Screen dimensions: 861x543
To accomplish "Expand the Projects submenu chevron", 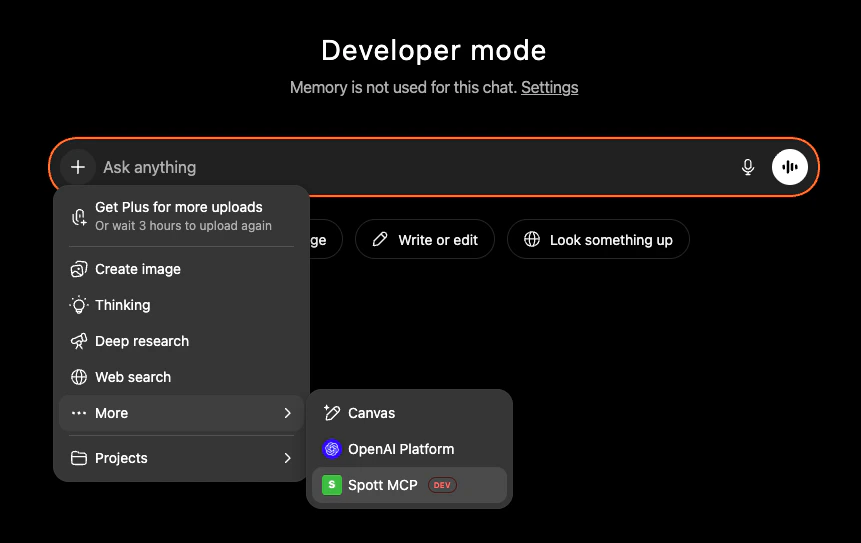I will (287, 458).
